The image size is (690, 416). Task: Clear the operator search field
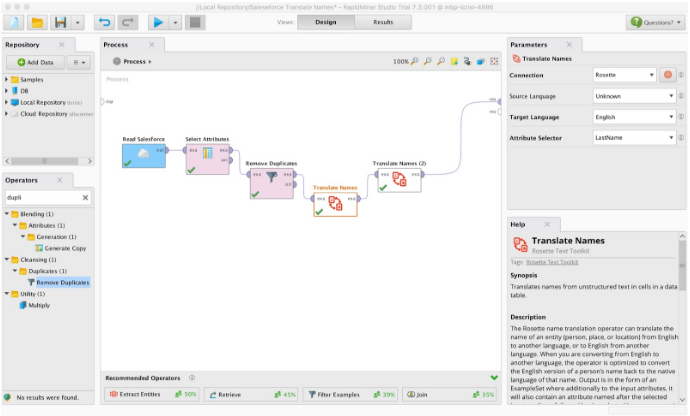tap(85, 198)
